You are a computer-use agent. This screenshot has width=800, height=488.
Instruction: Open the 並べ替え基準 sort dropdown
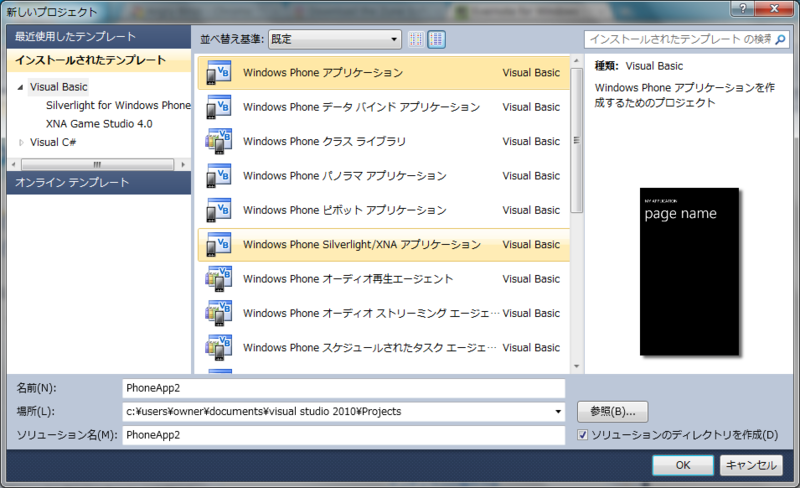click(x=335, y=39)
